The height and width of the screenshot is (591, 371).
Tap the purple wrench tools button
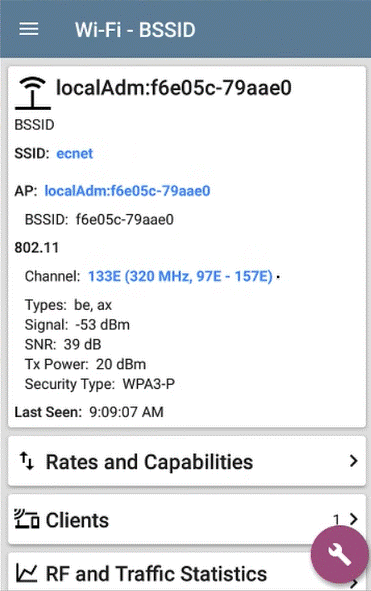pyautogui.click(x=339, y=555)
